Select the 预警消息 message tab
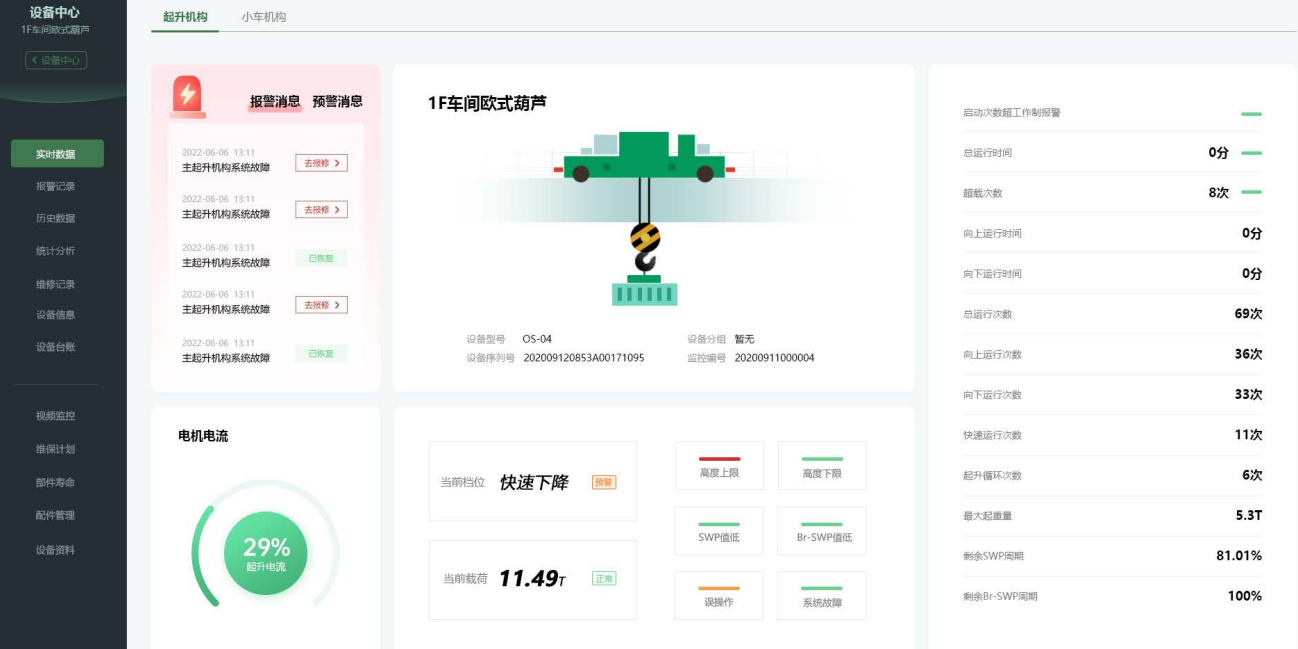The image size is (1298, 649). pyautogui.click(x=338, y=101)
